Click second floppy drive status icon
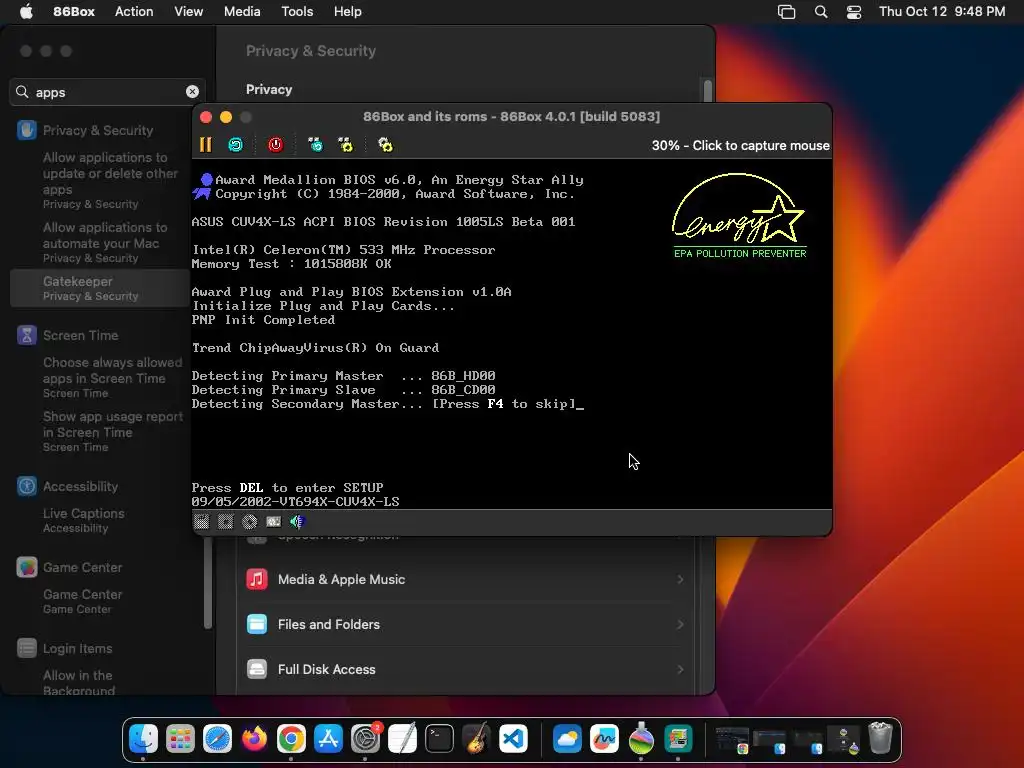This screenshot has height=768, width=1024. point(225,521)
